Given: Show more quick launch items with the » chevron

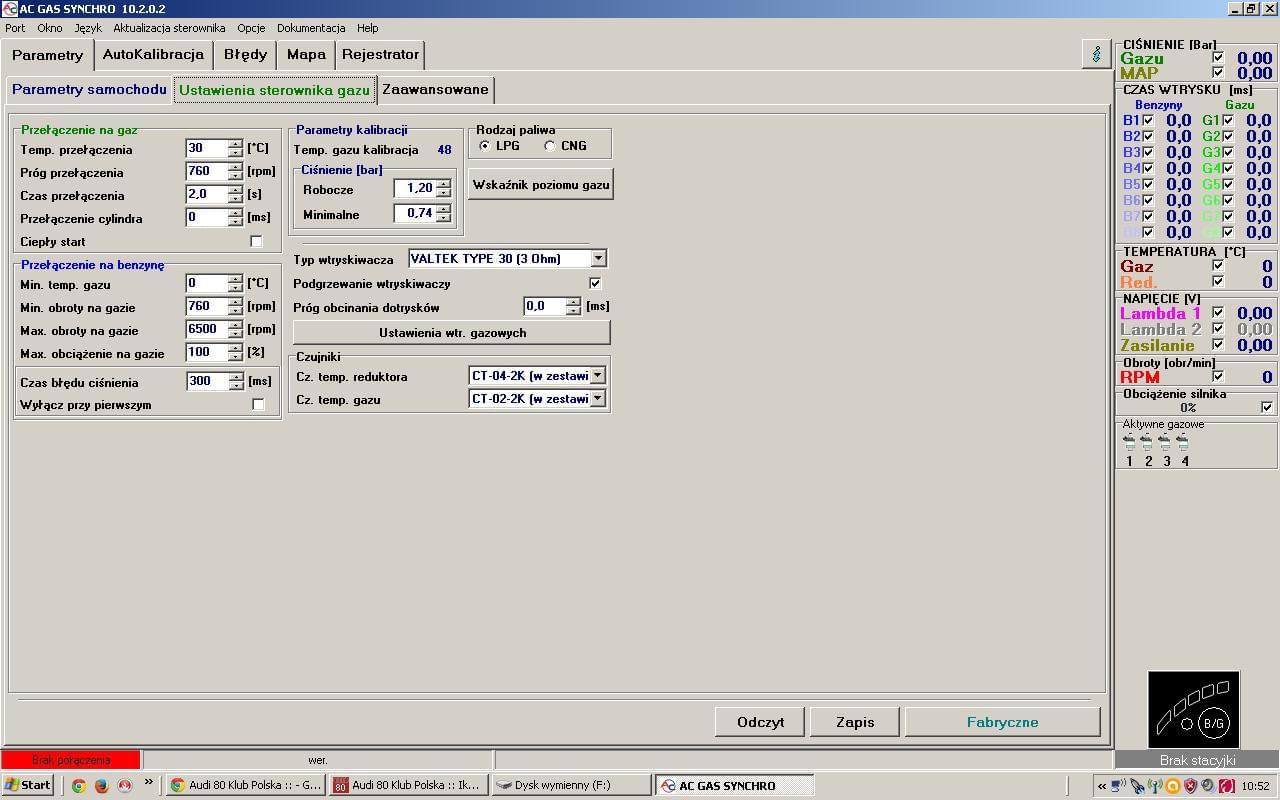Looking at the screenshot, I should click(x=149, y=782).
